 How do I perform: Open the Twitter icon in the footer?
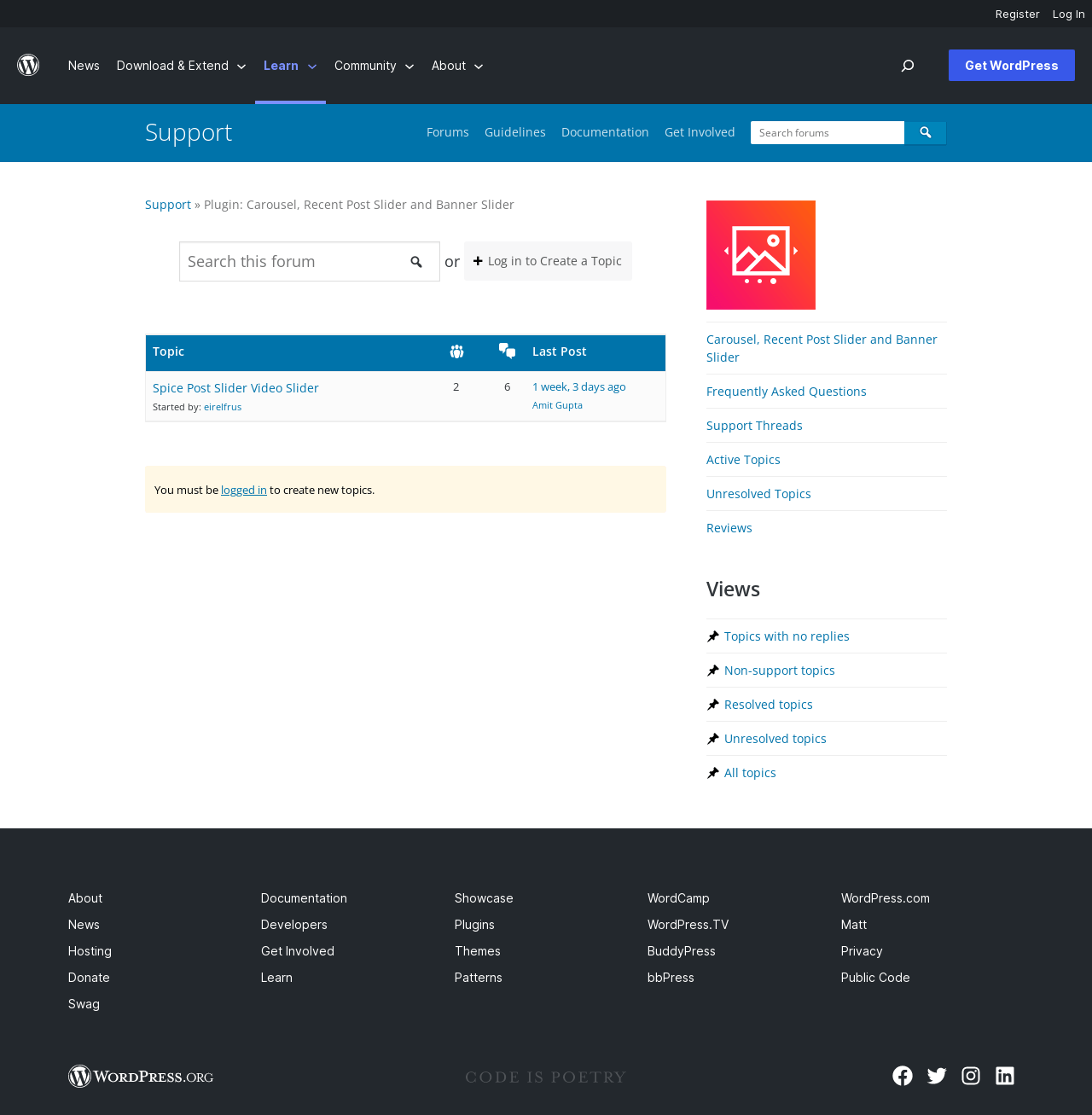point(937,1076)
